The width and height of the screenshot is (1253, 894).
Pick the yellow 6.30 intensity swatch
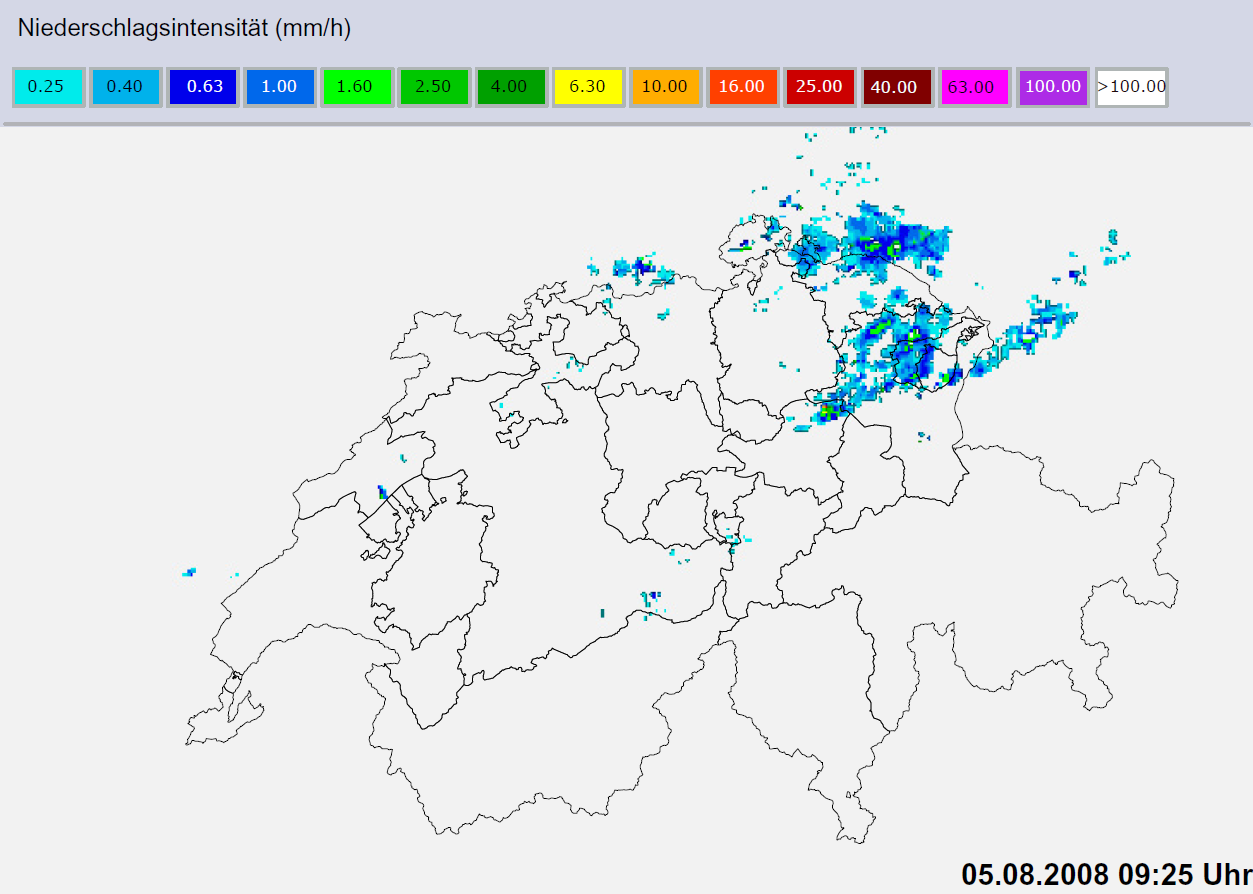tap(588, 87)
